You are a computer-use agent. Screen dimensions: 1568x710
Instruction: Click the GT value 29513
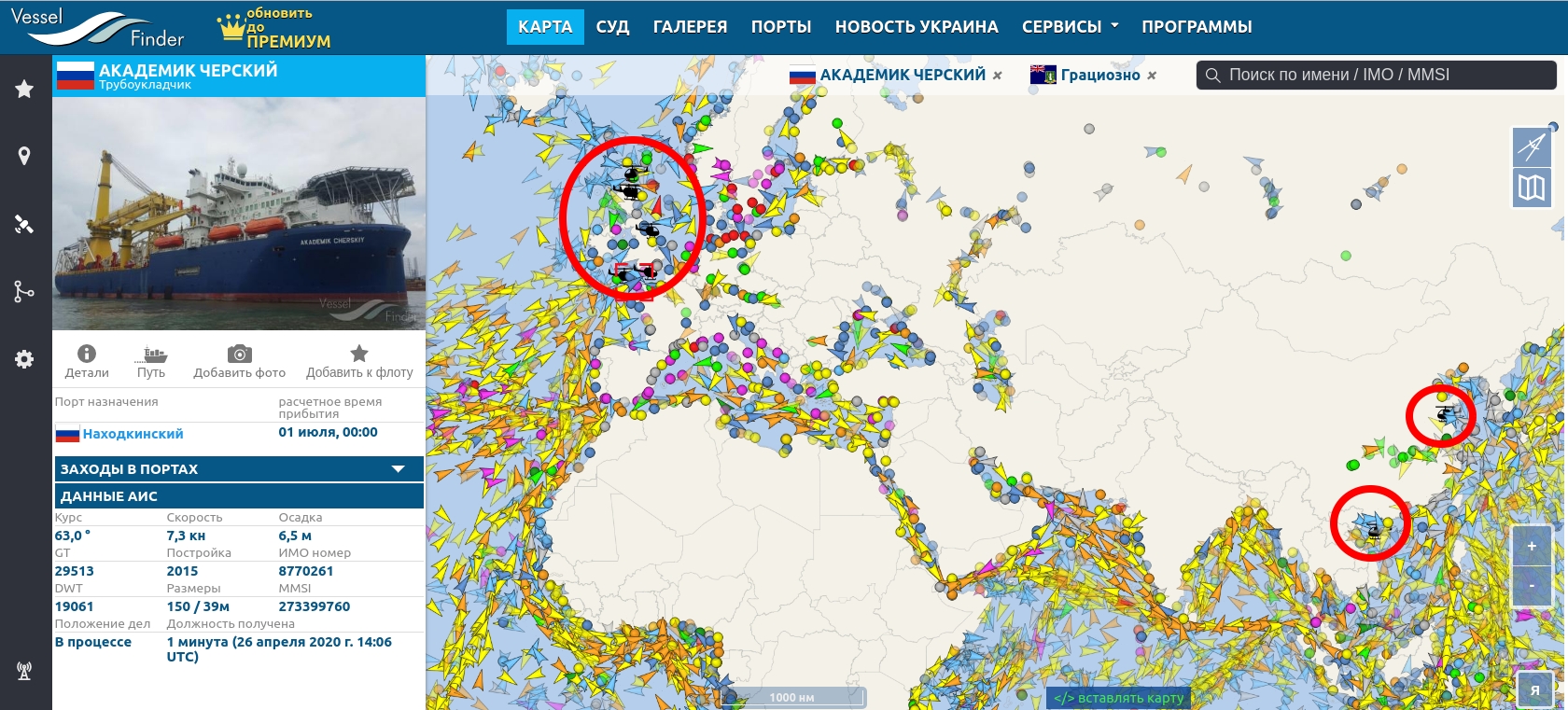(74, 571)
